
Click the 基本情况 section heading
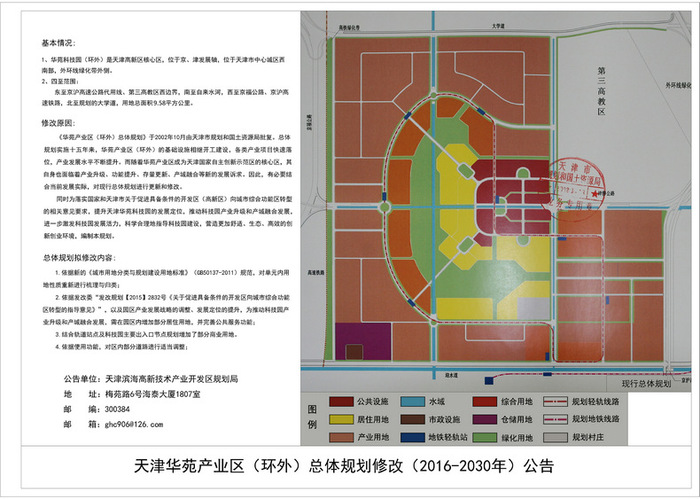click(58, 43)
